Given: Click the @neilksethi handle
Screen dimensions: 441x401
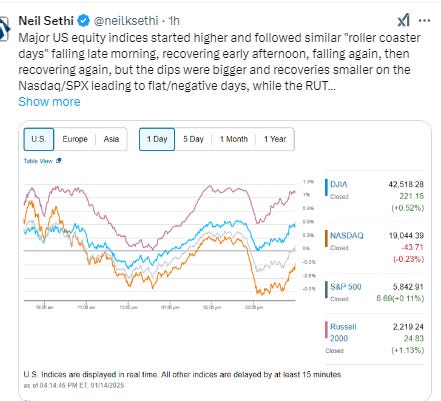Looking at the screenshot, I should (126, 21).
